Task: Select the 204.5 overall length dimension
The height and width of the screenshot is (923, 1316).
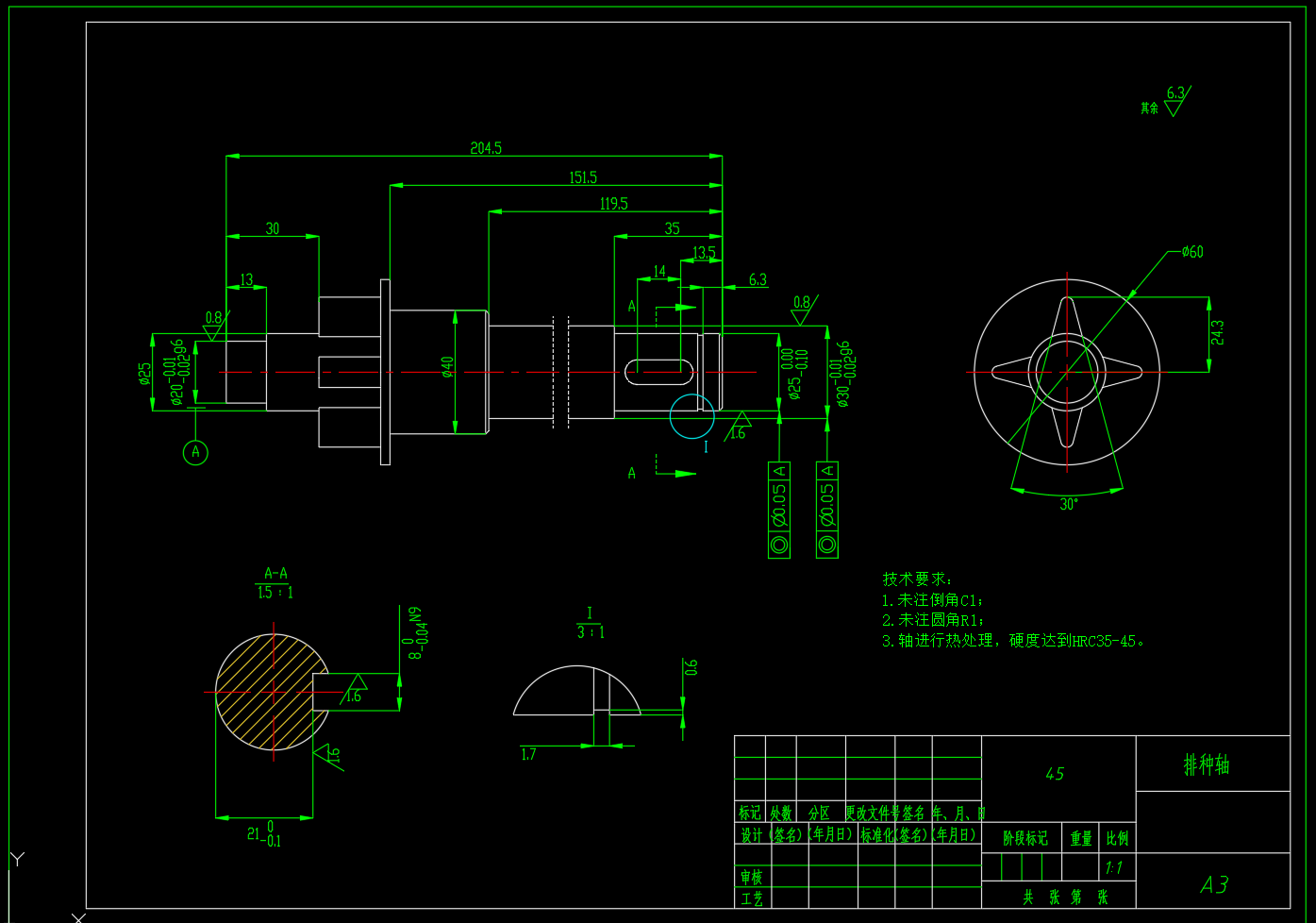Action: [486, 148]
